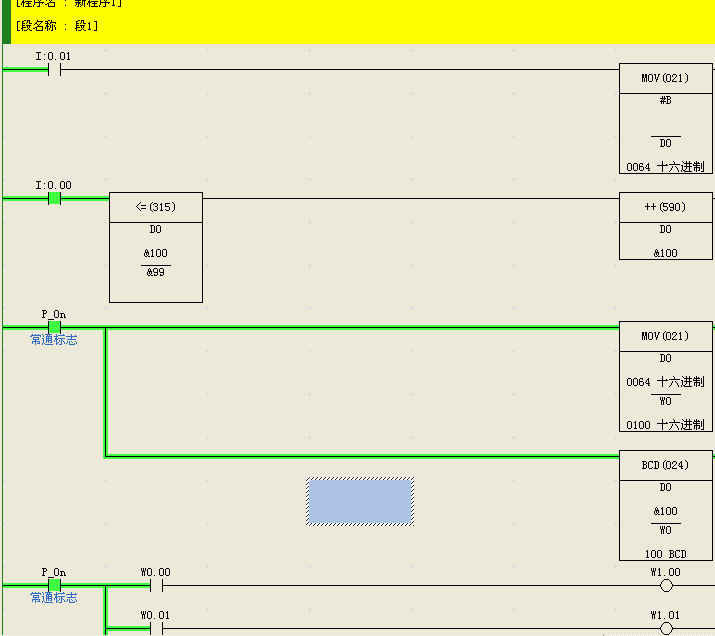715x636 pixels.
Task: Click the &99 operand in the compare block
Action: point(156,272)
